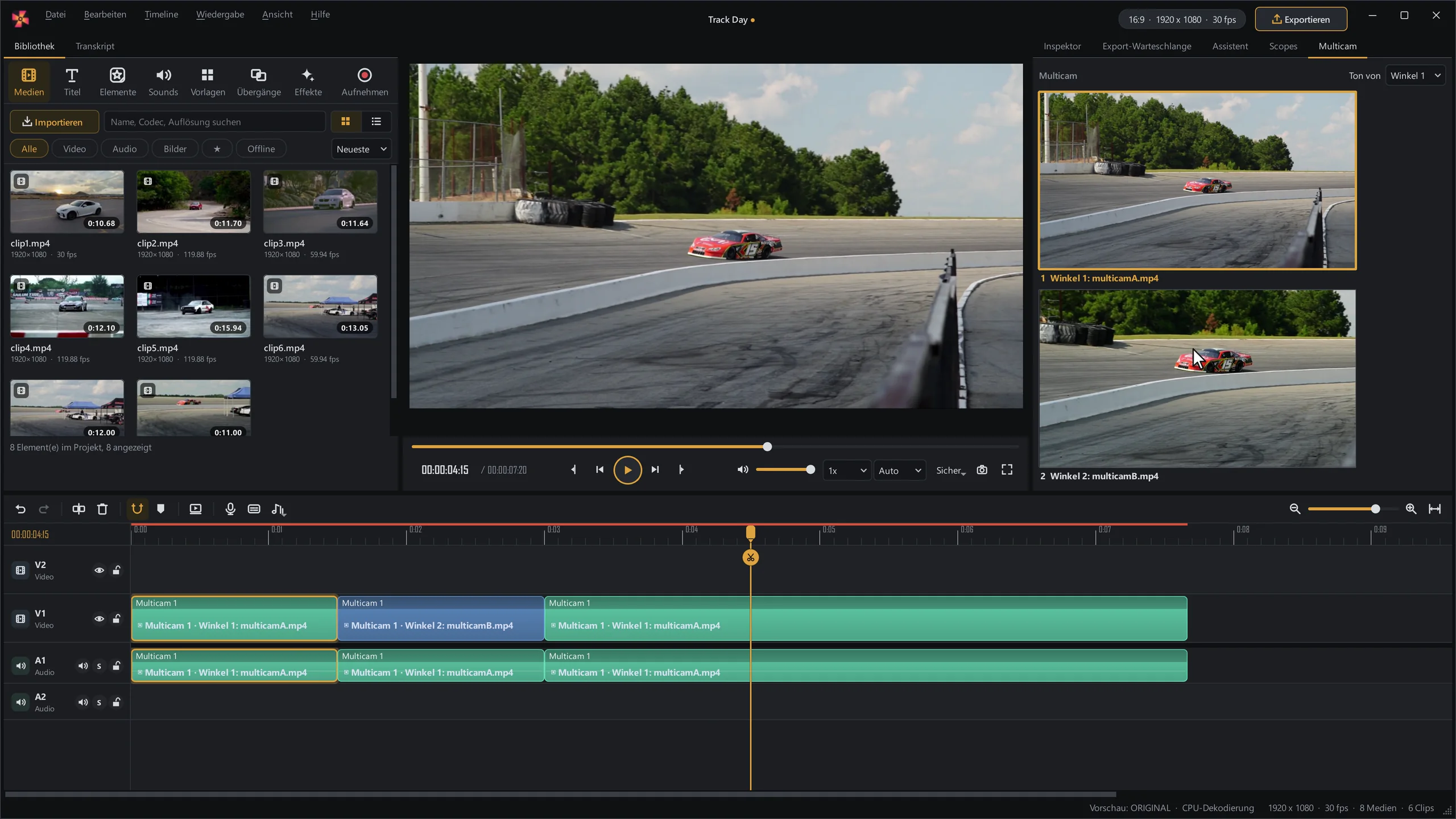Open the Neueste sort dropdown

click(x=362, y=149)
